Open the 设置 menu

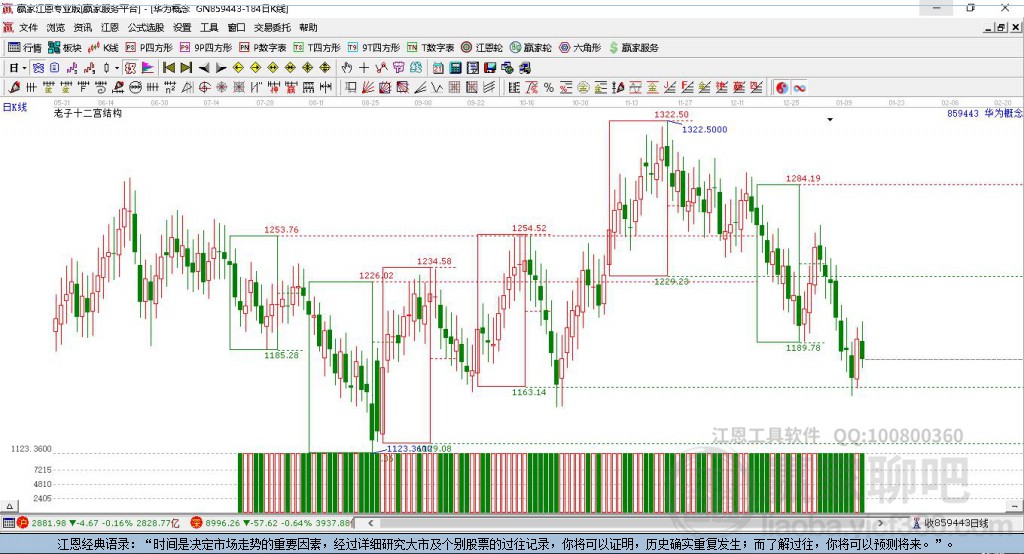click(x=182, y=27)
